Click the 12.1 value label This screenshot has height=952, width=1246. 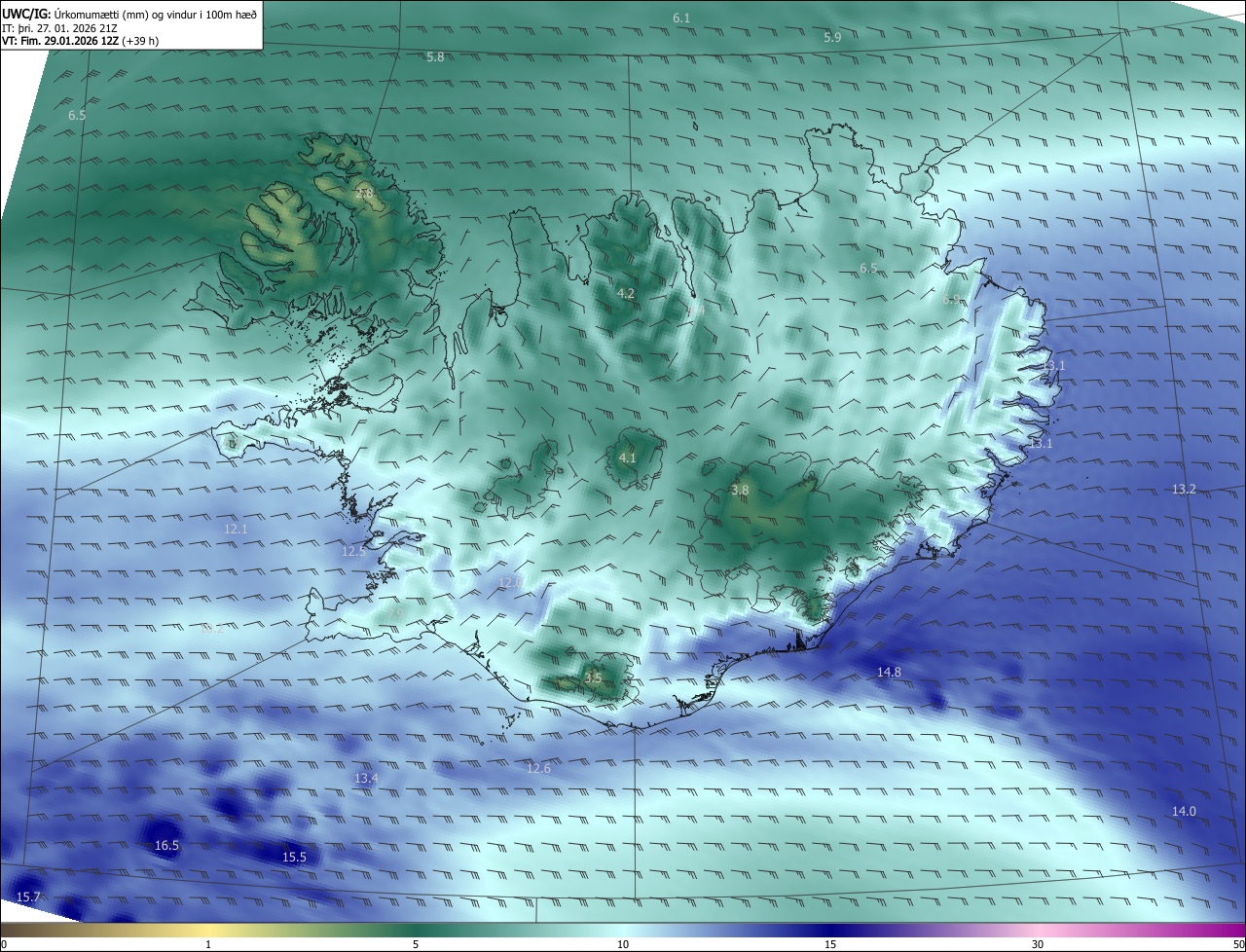(236, 530)
